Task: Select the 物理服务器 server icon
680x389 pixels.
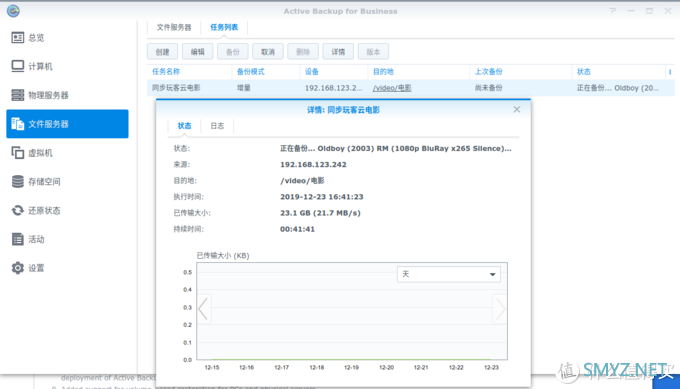Action: point(17,95)
